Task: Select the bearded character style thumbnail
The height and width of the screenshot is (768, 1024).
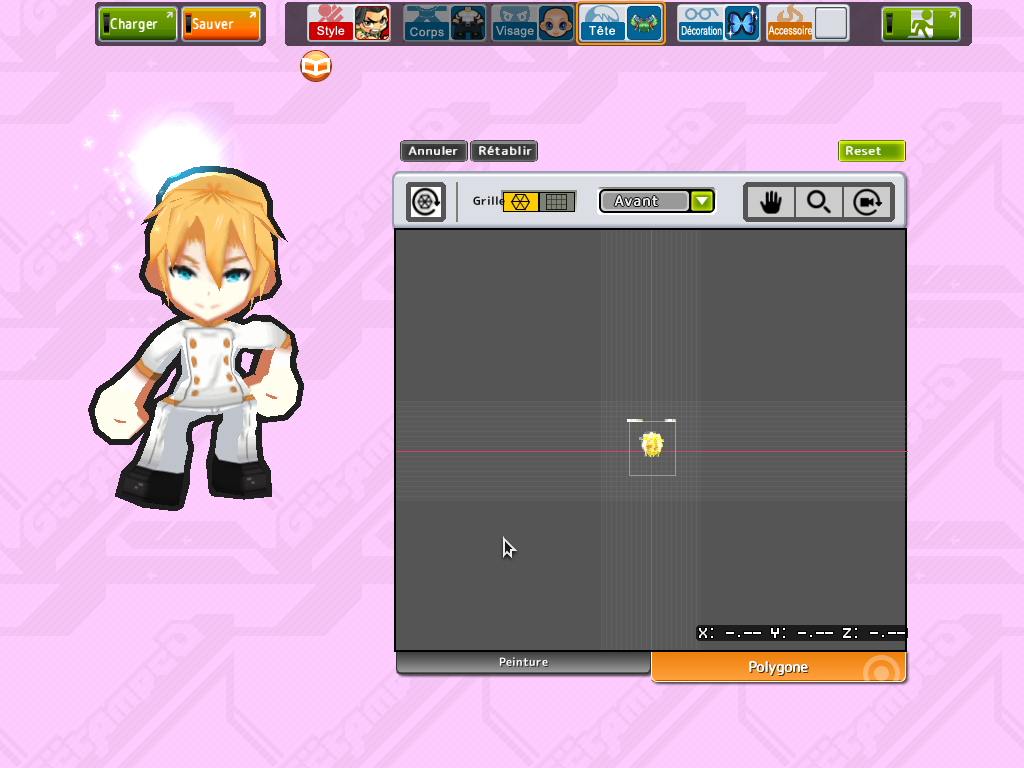Action: pyautogui.click(x=372, y=24)
